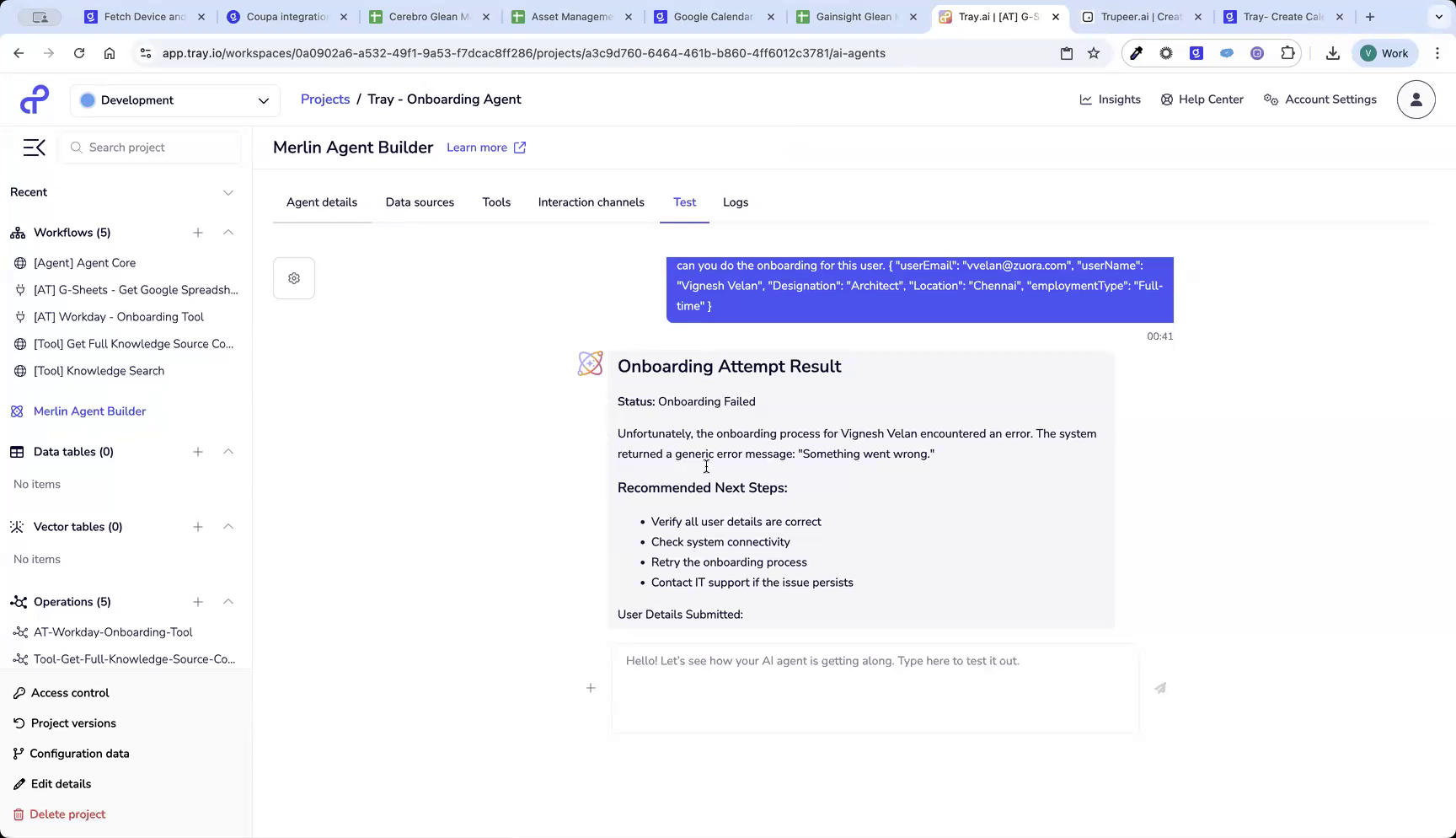Switch to the Data sources tab
The height and width of the screenshot is (838, 1456).
(420, 202)
